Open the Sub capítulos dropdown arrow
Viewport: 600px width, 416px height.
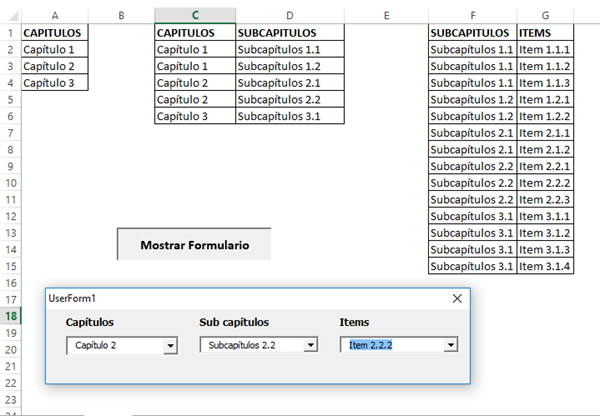point(310,345)
